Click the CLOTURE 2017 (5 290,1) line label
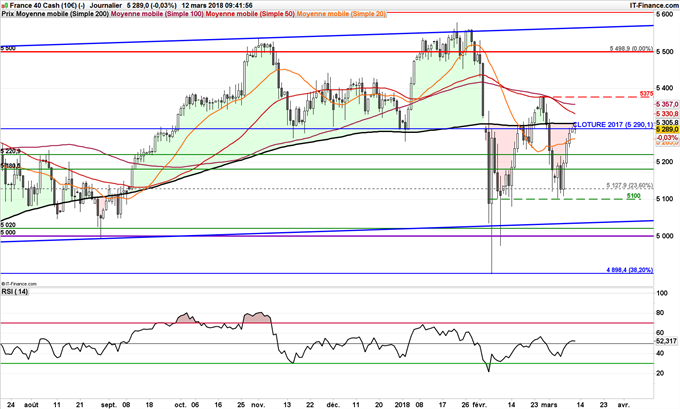The width and height of the screenshot is (680, 409). tap(613, 125)
